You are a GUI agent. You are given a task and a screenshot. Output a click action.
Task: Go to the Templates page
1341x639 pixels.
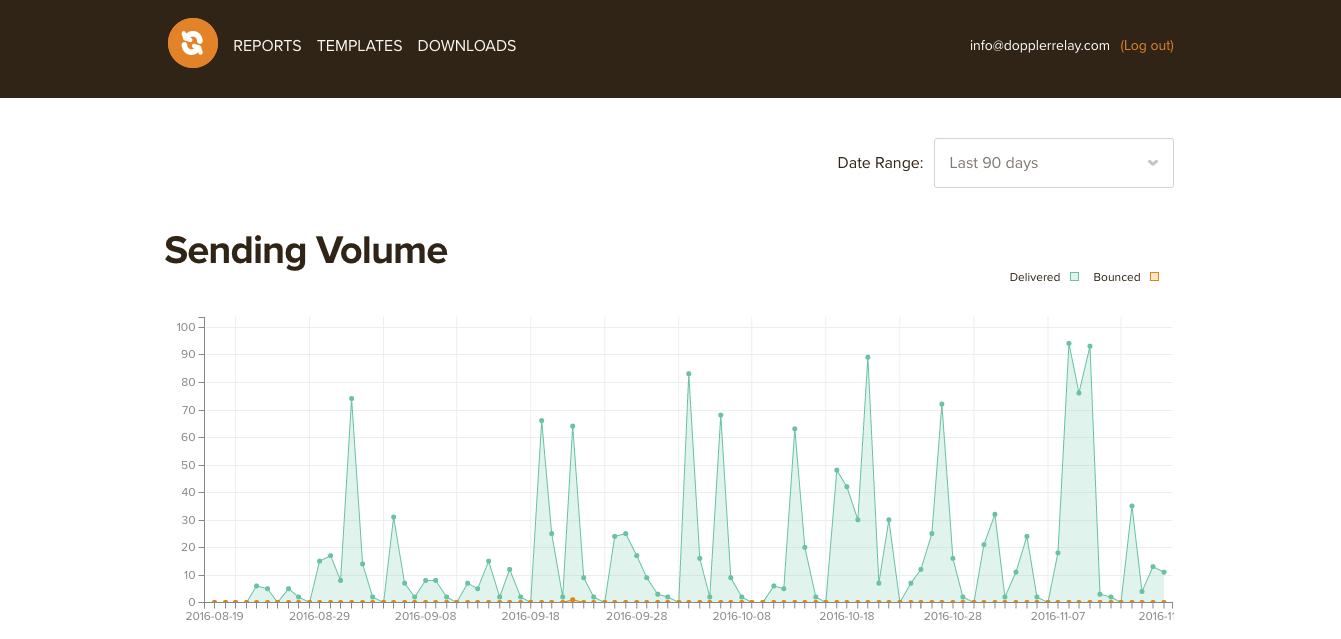360,46
